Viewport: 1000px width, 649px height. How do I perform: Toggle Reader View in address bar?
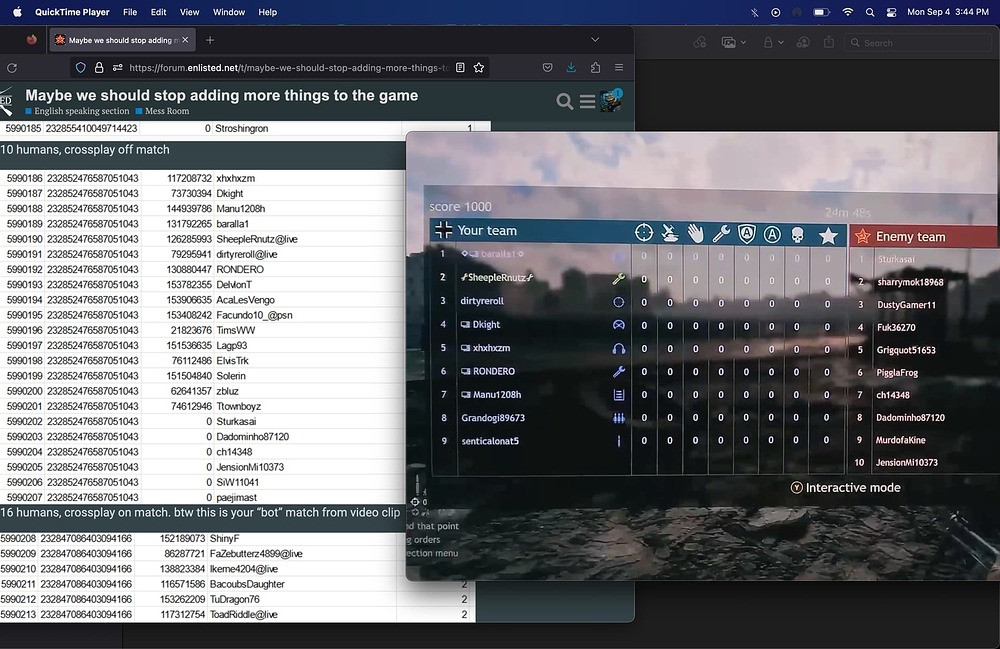[x=460, y=68]
